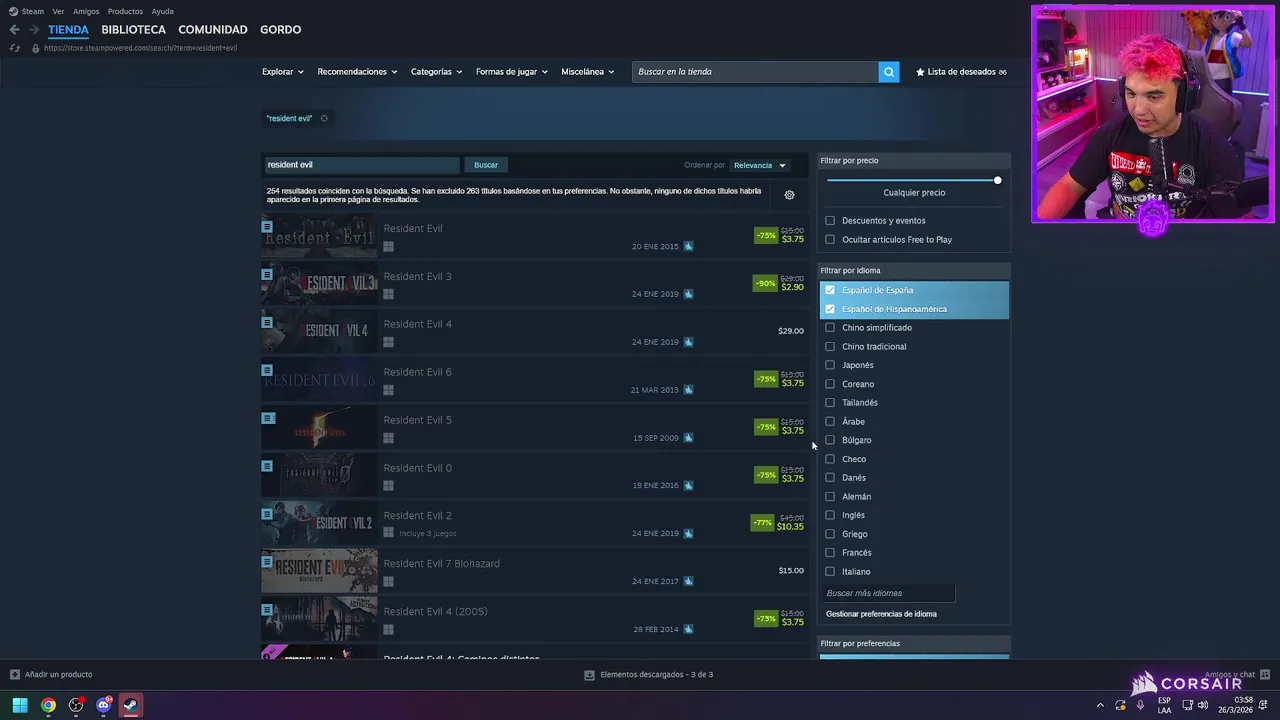The height and width of the screenshot is (720, 1280).
Task: Open Windows Start menu
Action: click(20, 705)
